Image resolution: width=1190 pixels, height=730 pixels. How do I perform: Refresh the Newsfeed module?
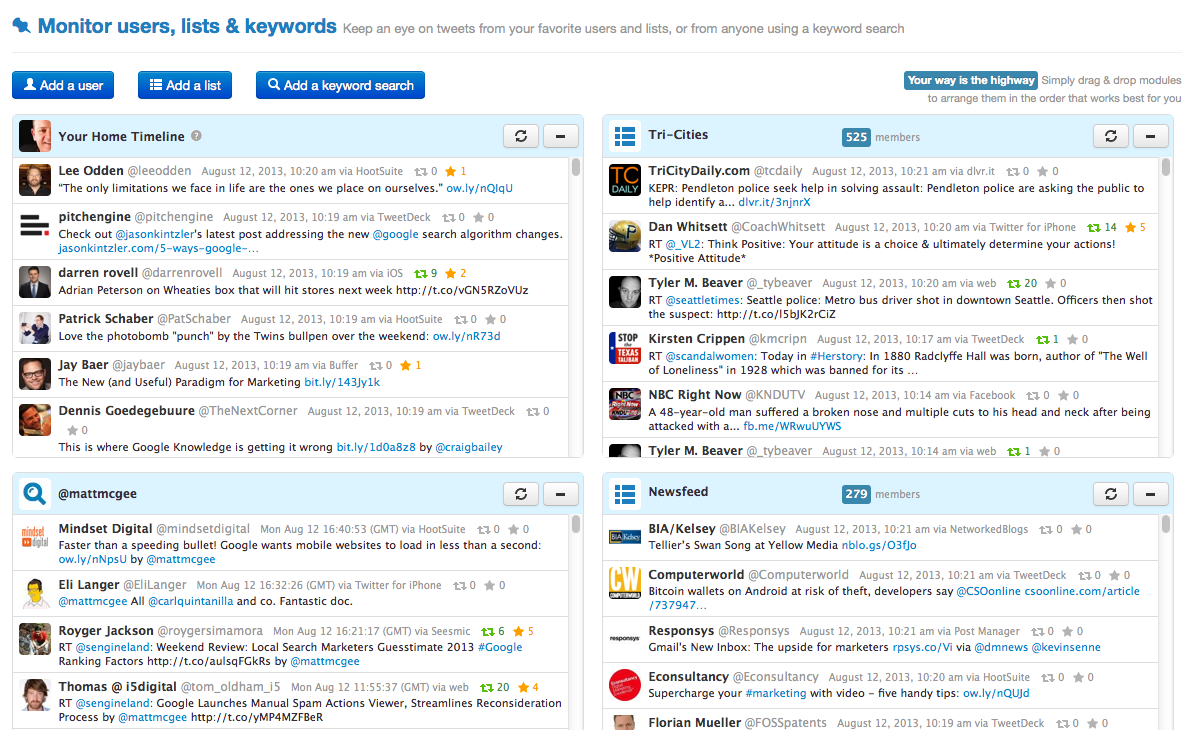[x=1110, y=493]
